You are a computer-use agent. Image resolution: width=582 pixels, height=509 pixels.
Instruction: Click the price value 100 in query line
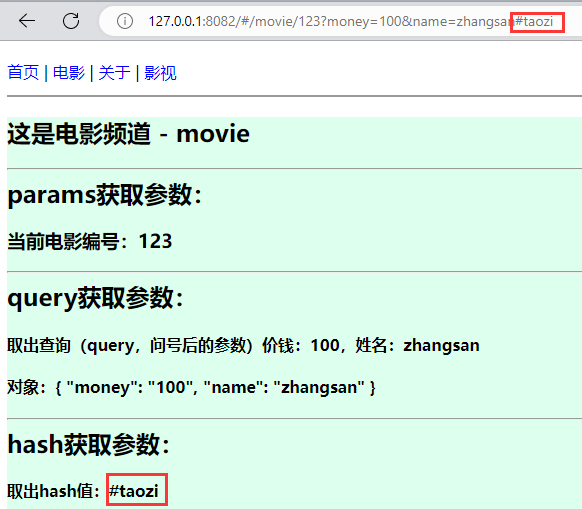(325, 345)
